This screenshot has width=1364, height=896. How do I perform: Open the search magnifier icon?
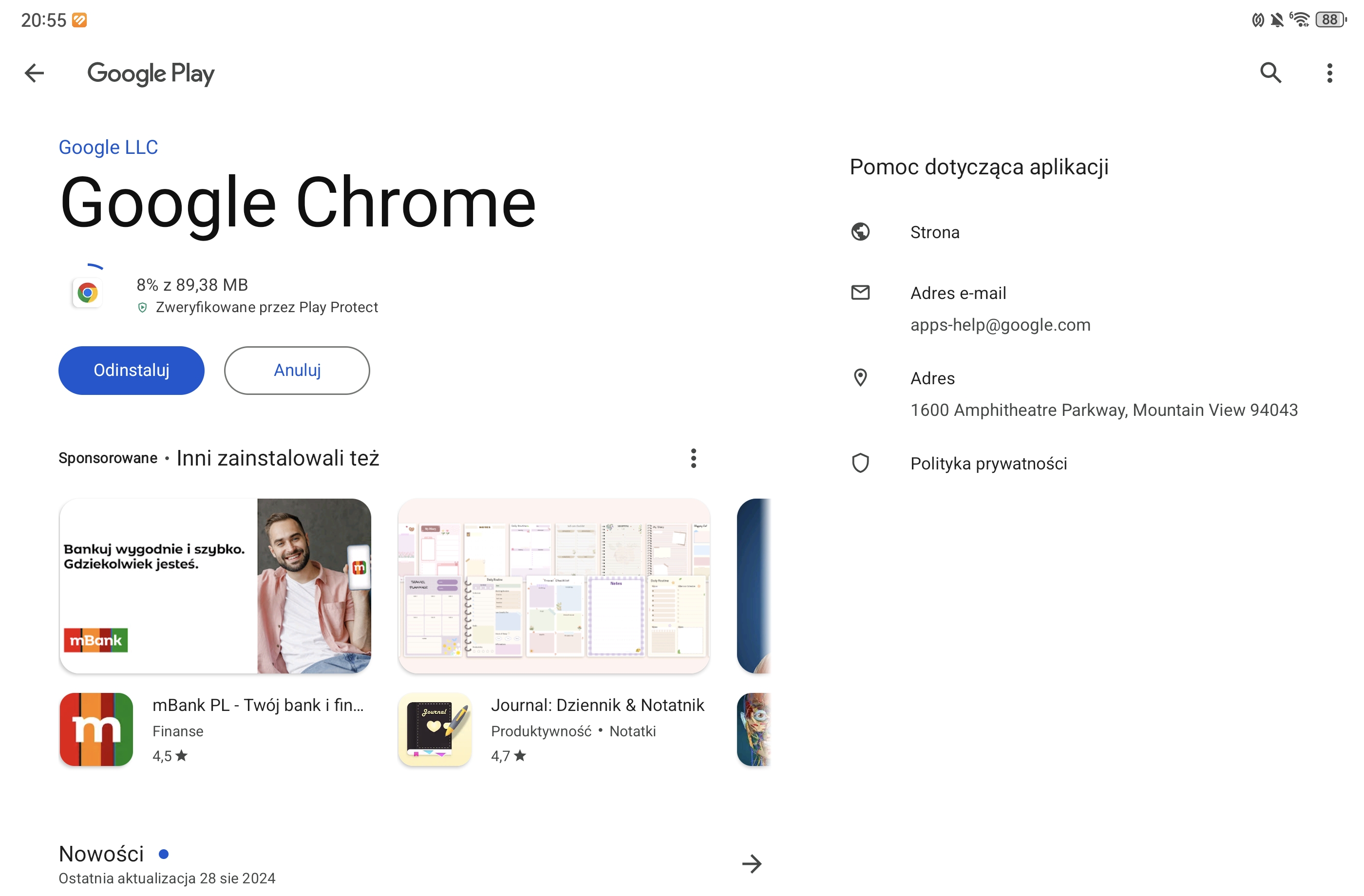click(x=1270, y=73)
